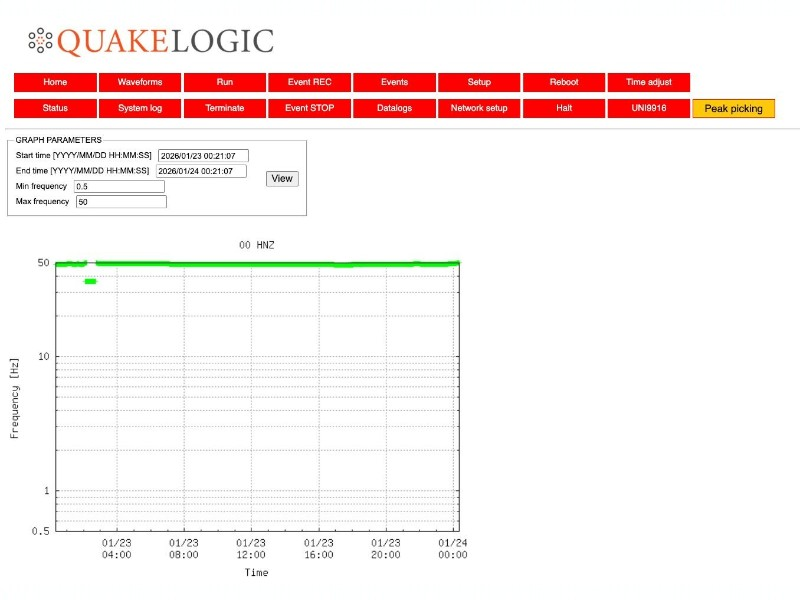The width and height of the screenshot is (800, 600).
Task: Select the yellow Peak picking tab
Action: pyautogui.click(x=733, y=109)
